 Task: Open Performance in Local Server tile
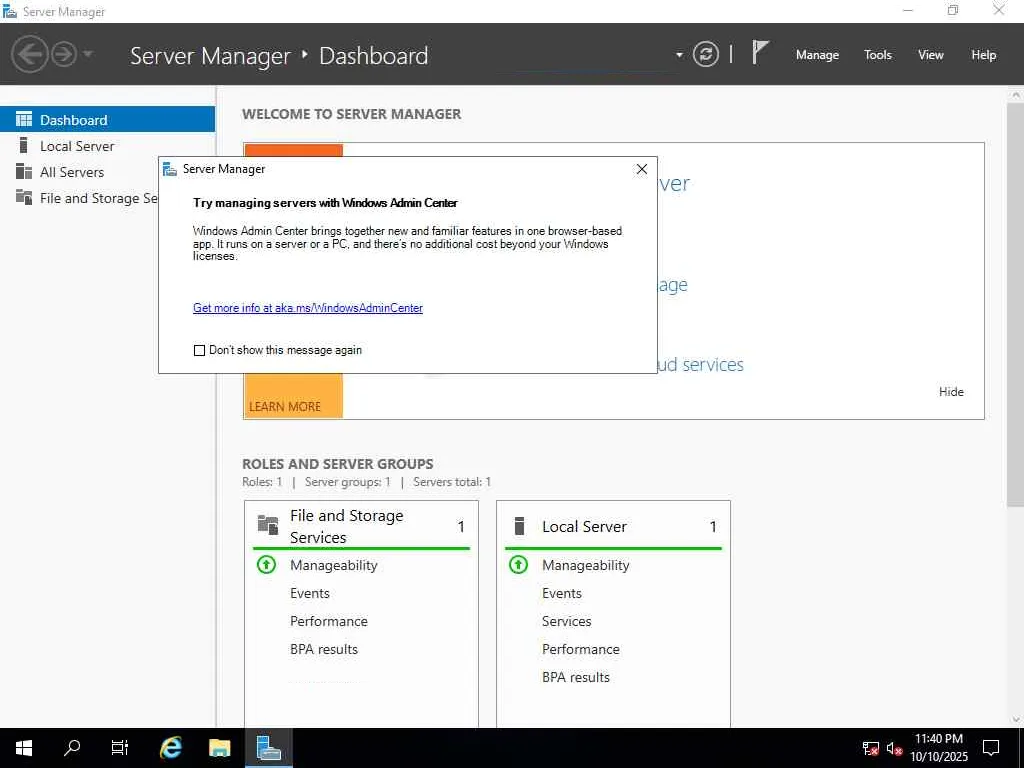point(581,649)
